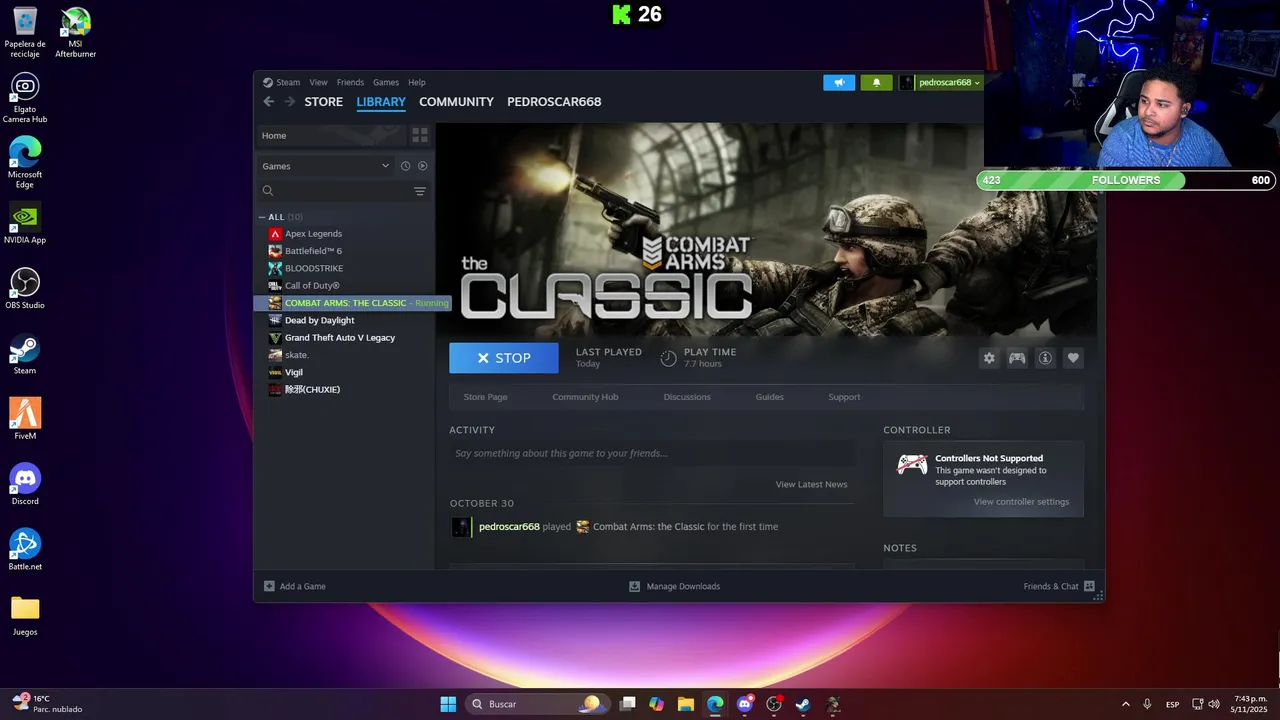Viewport: 1280px width, 720px height.
Task: Click the Steam icon in taskbar
Action: coord(803,704)
